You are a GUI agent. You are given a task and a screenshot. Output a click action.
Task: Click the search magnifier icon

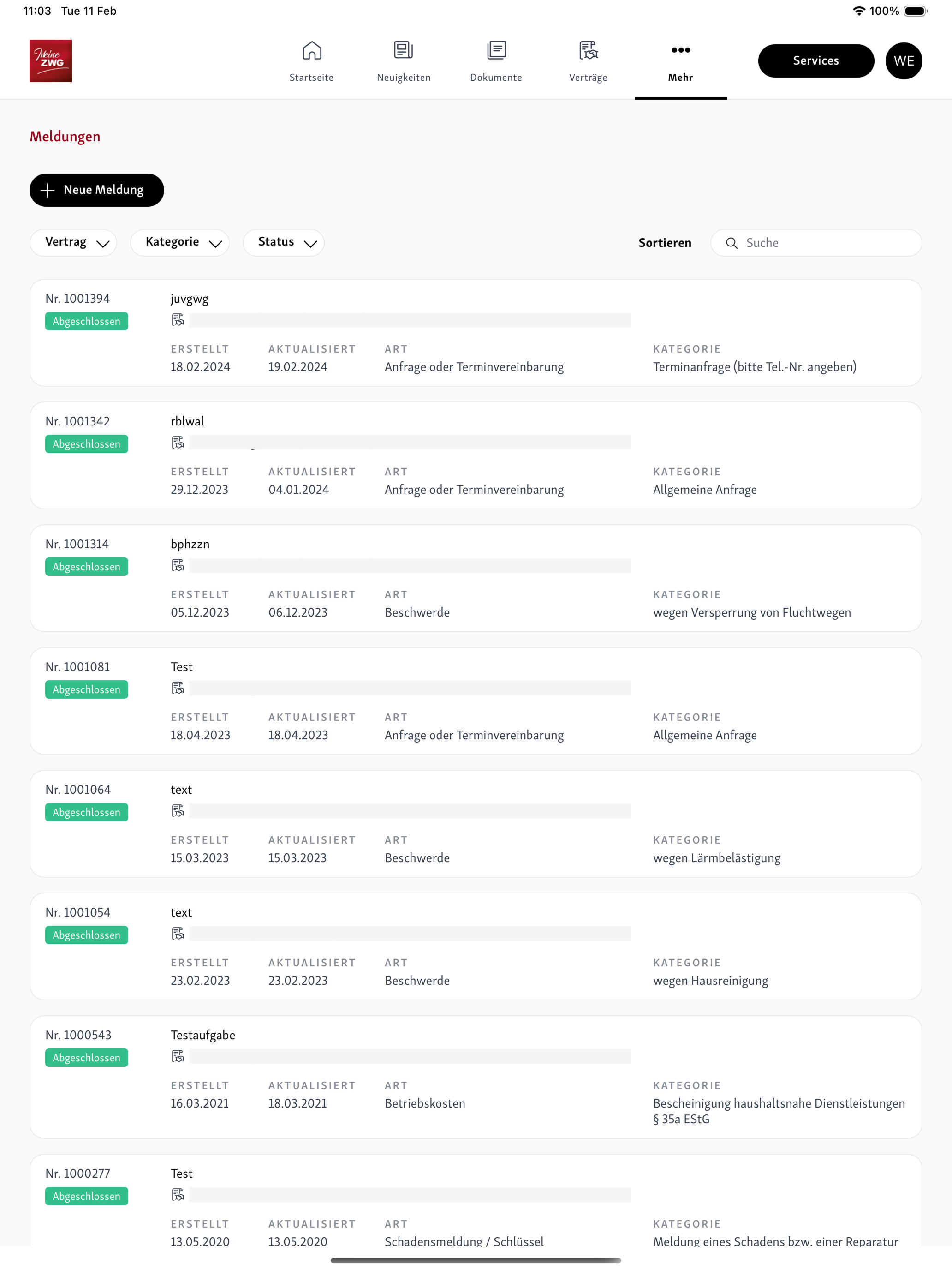coord(732,244)
